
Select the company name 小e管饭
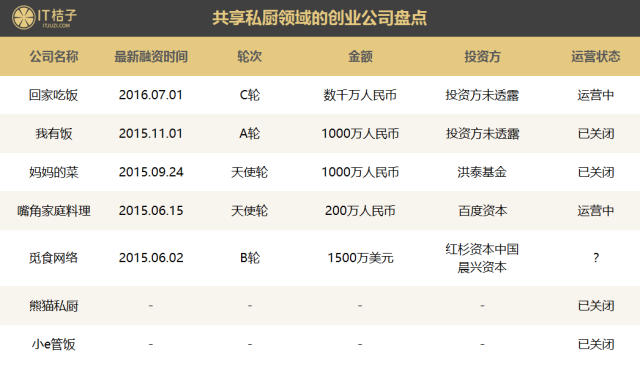coord(53,344)
